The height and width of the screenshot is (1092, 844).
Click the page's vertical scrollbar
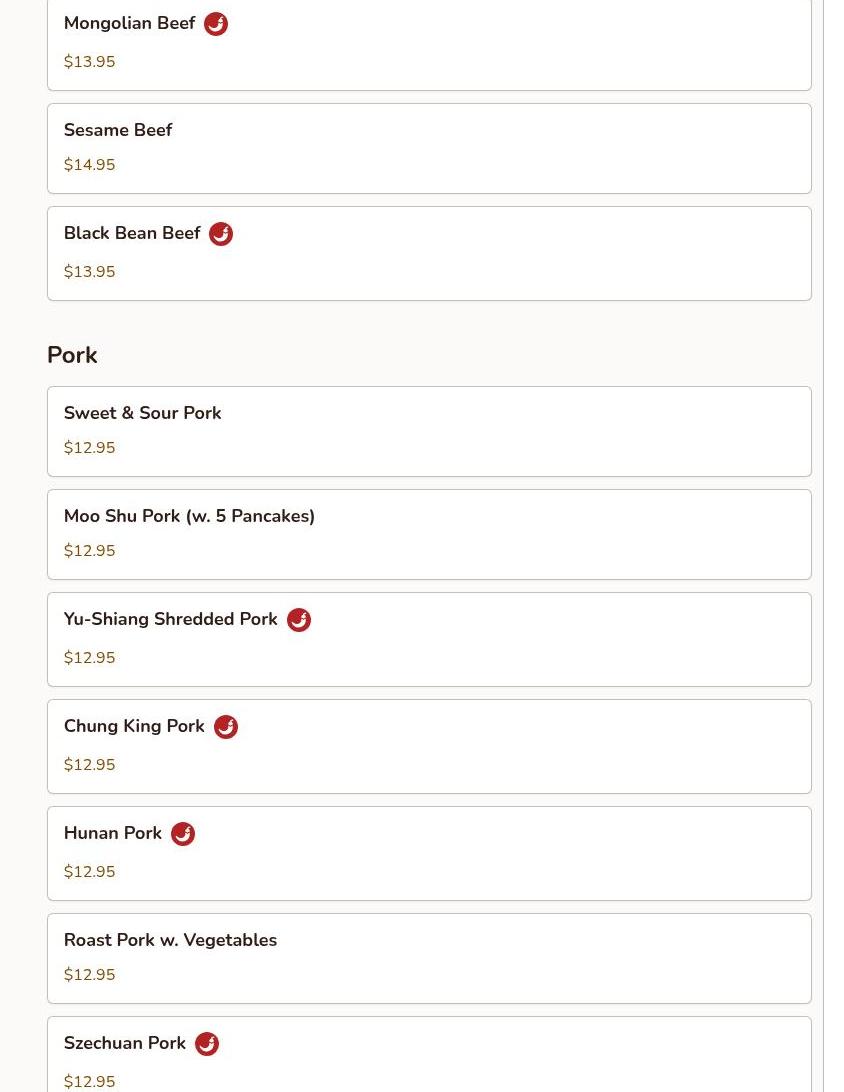[832, 546]
